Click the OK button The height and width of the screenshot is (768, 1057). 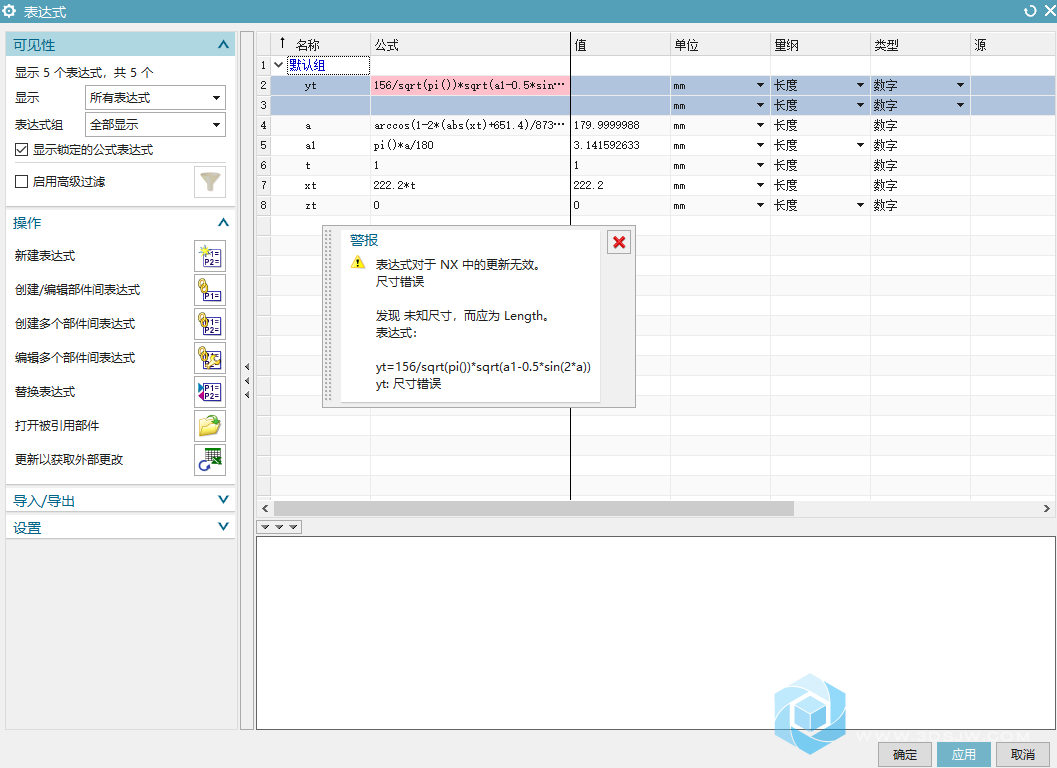pyautogui.click(x=904, y=755)
